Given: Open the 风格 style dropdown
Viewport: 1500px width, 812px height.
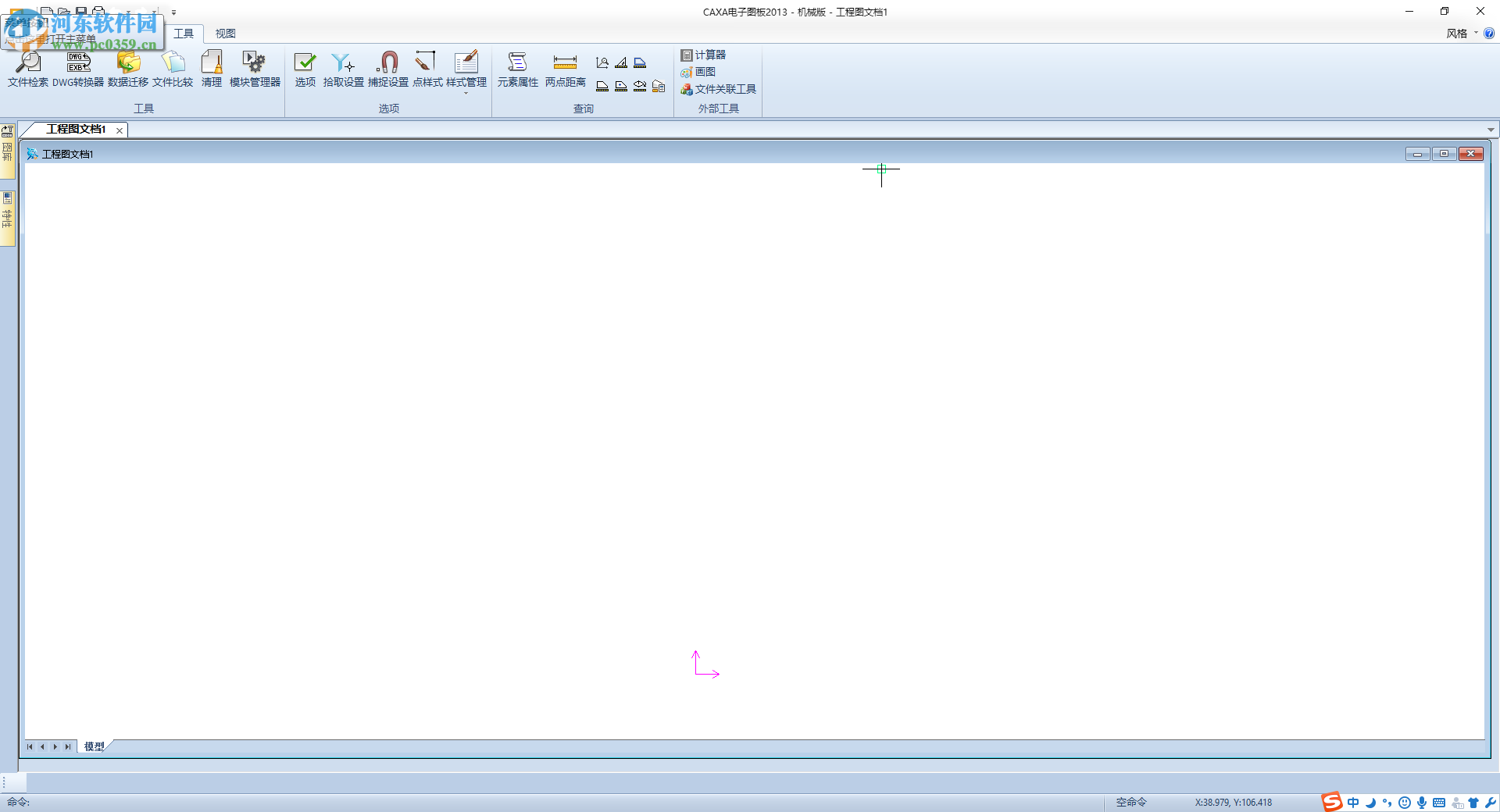Looking at the screenshot, I should 1461,34.
